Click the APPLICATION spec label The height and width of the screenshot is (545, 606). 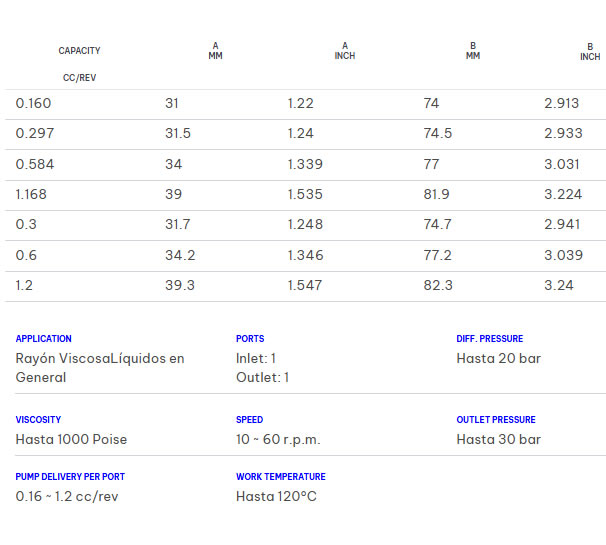point(44,339)
